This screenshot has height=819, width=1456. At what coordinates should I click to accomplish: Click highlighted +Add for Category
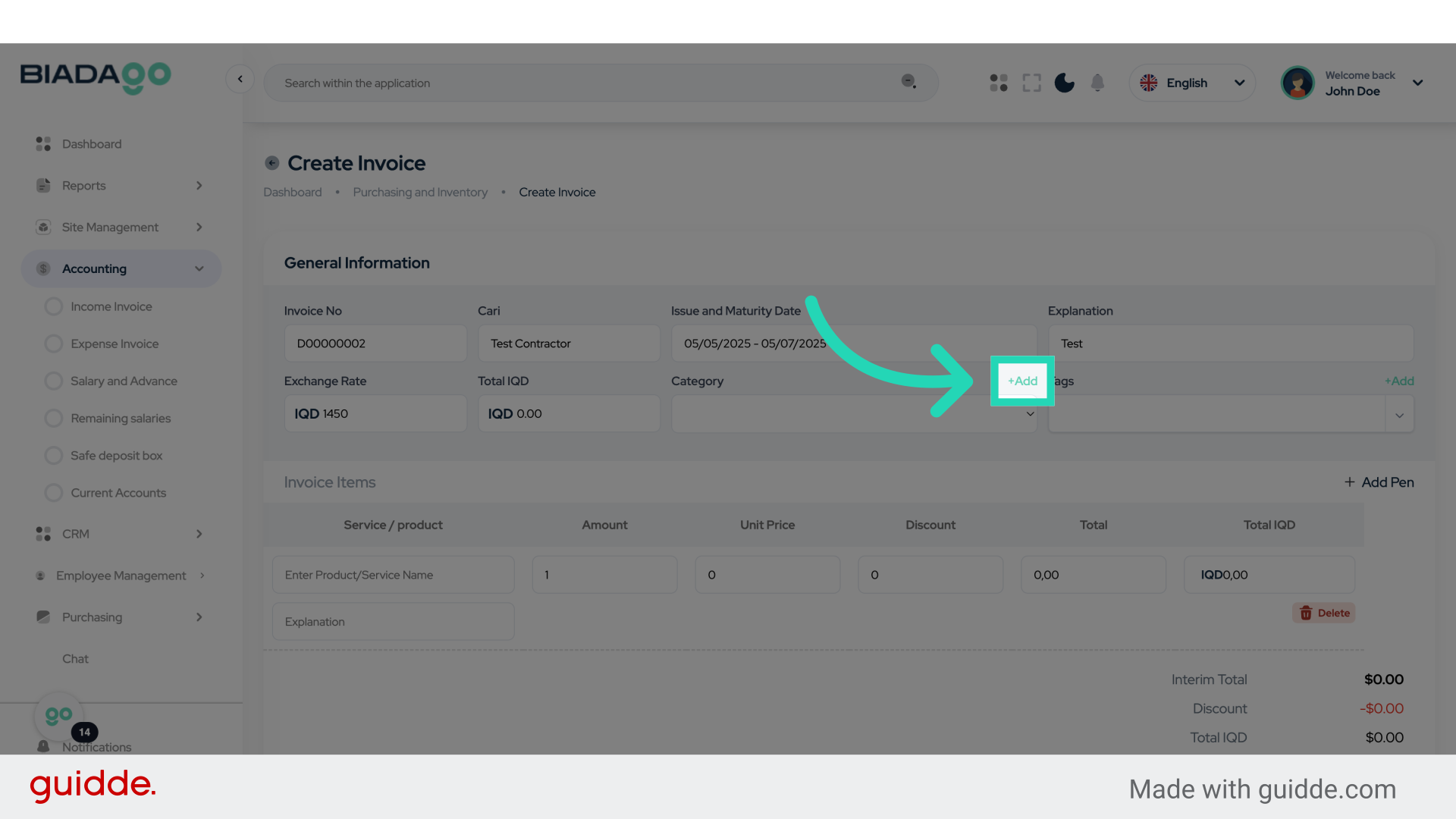pyautogui.click(x=1022, y=381)
